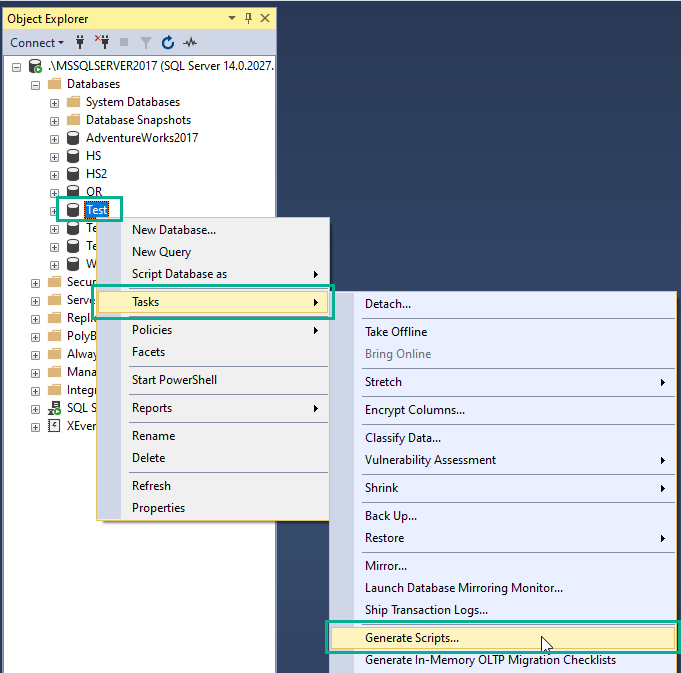Click the Refresh icon in Object Explorer toolbar
The width and height of the screenshot is (681, 673).
coord(168,43)
